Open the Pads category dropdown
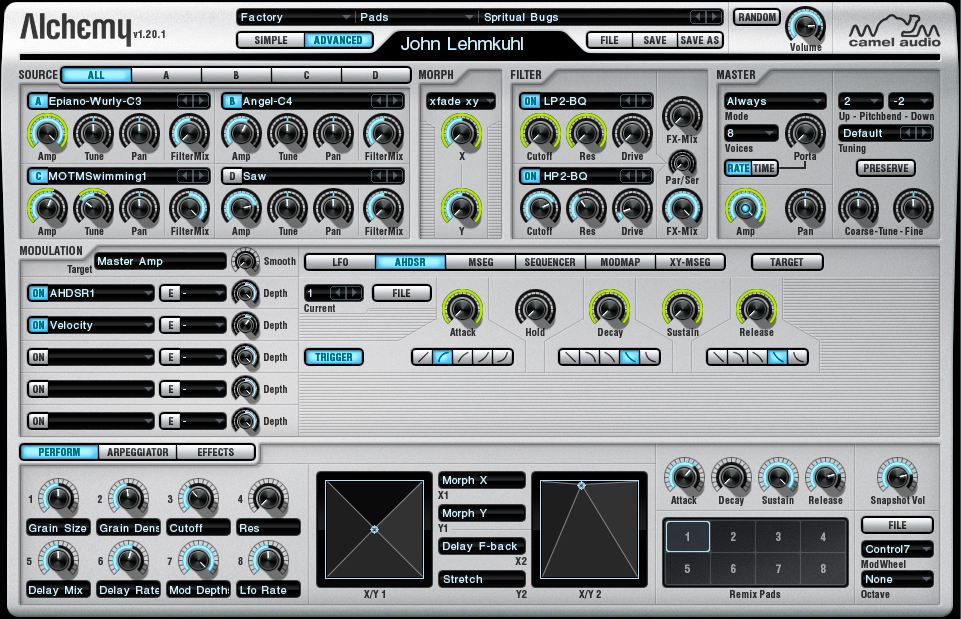 point(416,17)
